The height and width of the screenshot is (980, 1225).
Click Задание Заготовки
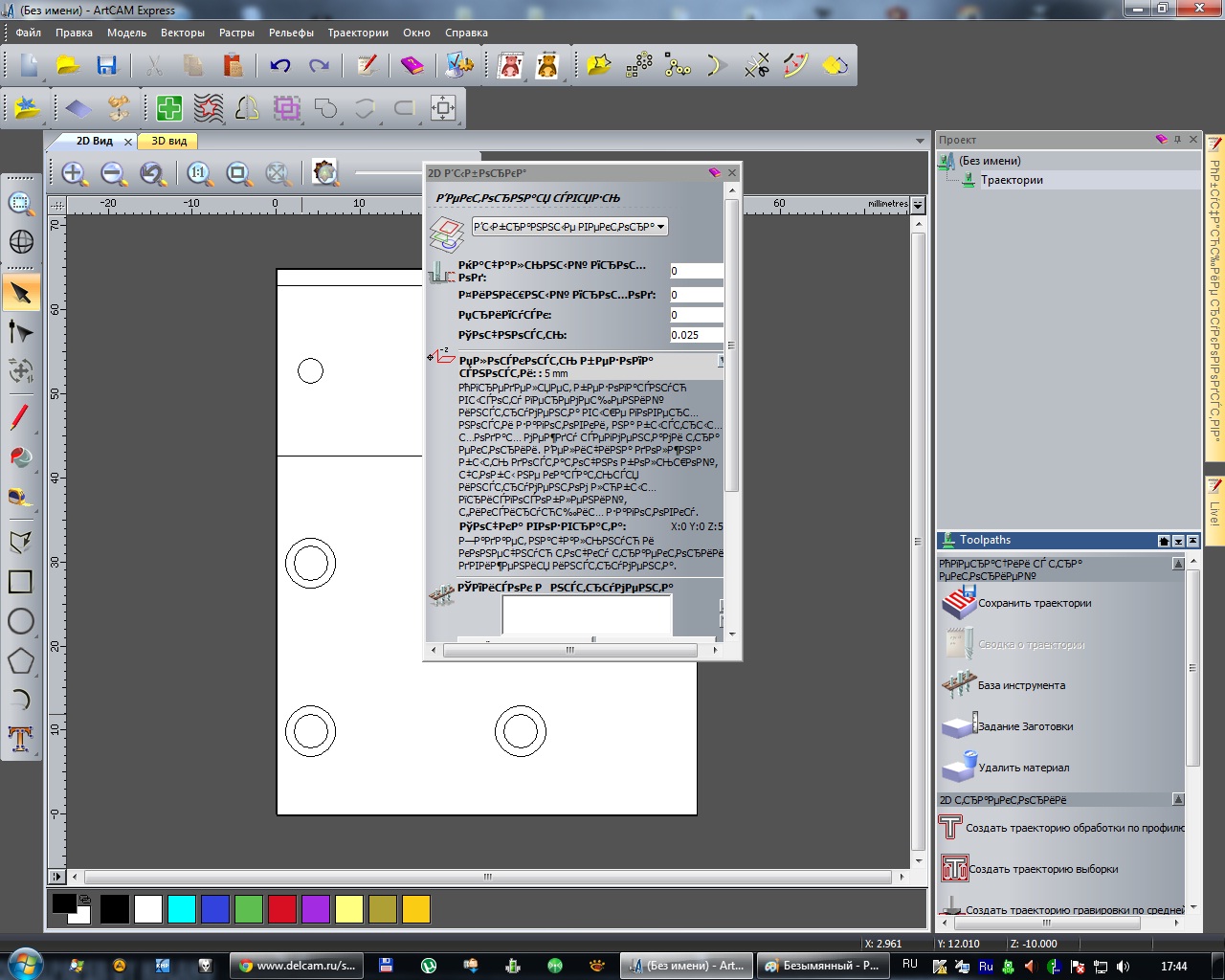coord(1025,726)
